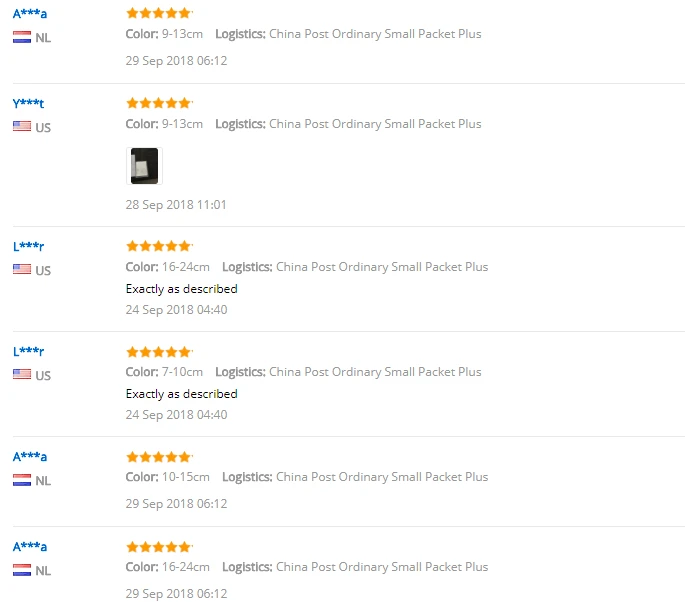Click US flag beside L***r's 16-24cm review

point(22,270)
